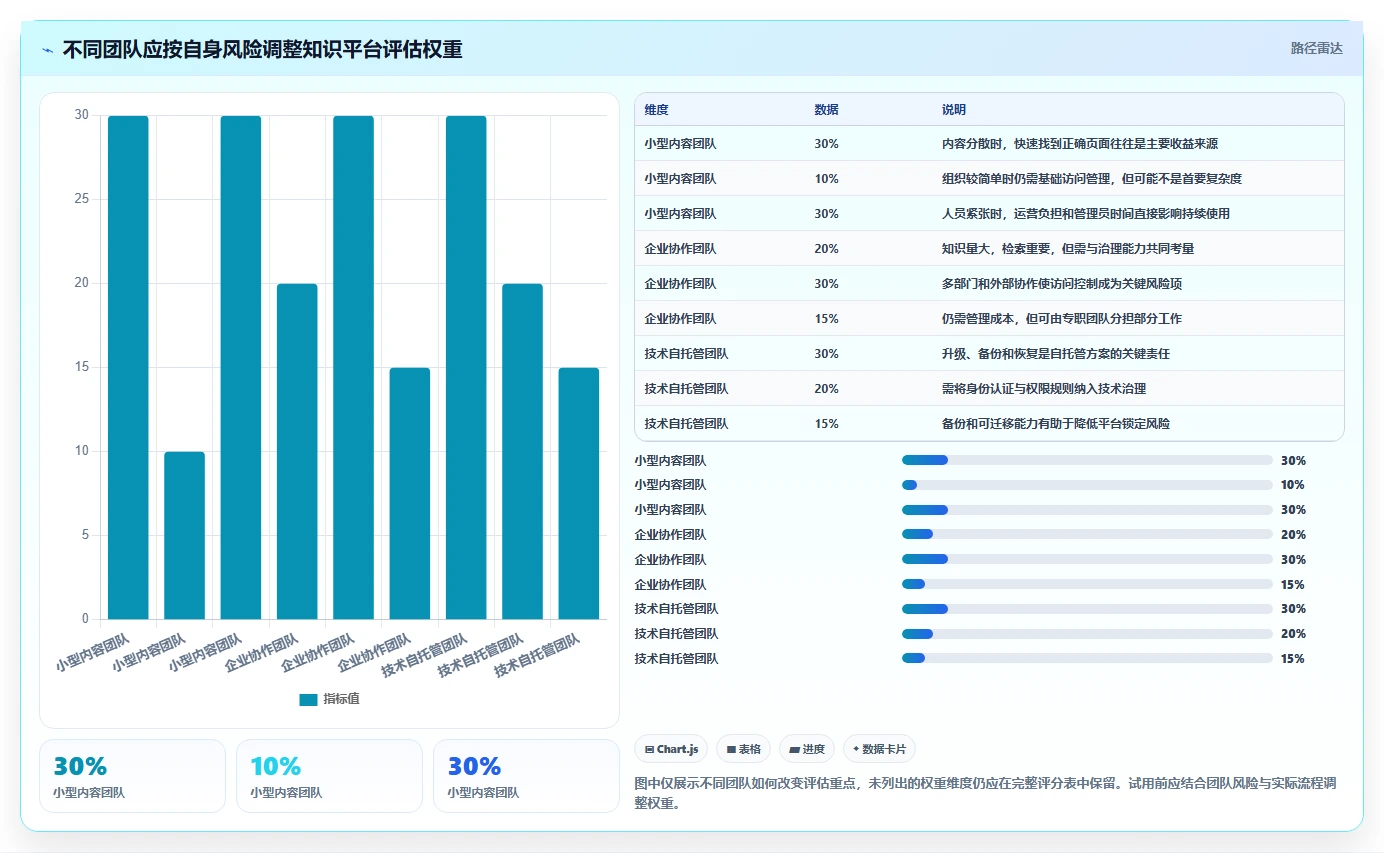1384x853 pixels.
Task: Click the 技术自托管团队 bar with value 20
Action: click(x=522, y=451)
